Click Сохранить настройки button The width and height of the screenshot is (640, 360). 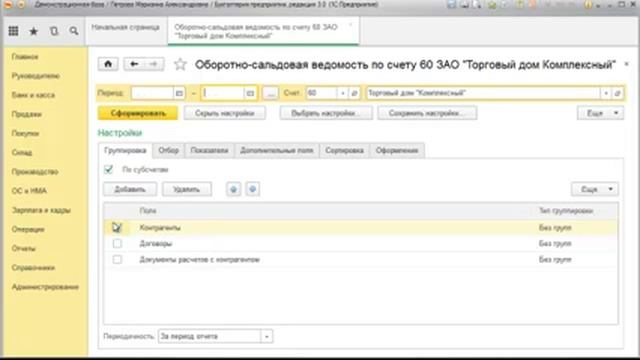pos(427,113)
